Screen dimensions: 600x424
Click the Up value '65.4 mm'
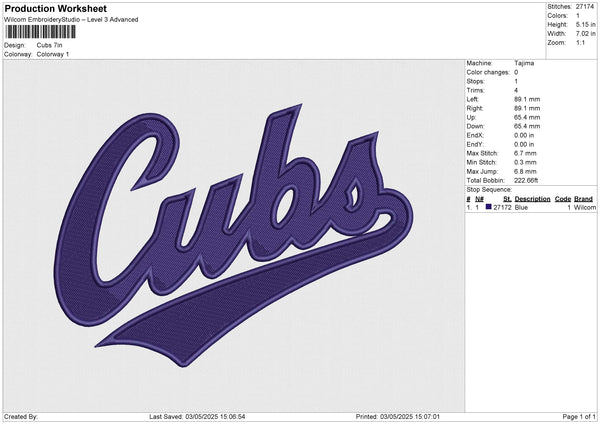(x=527, y=117)
